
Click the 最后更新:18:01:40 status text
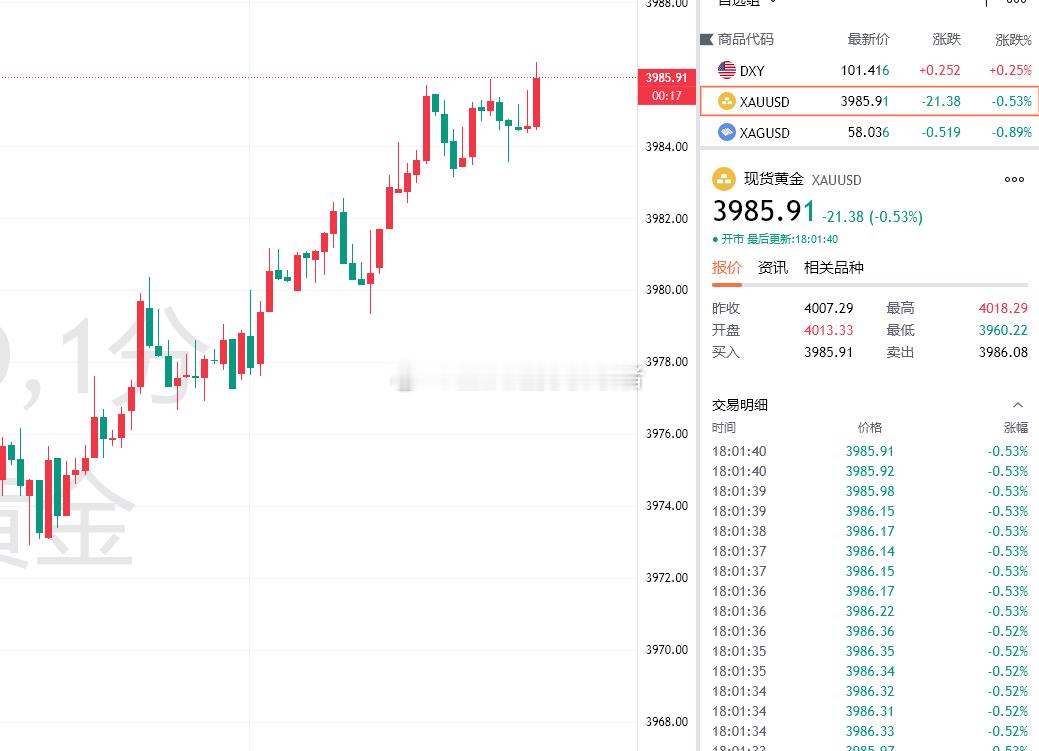point(793,239)
